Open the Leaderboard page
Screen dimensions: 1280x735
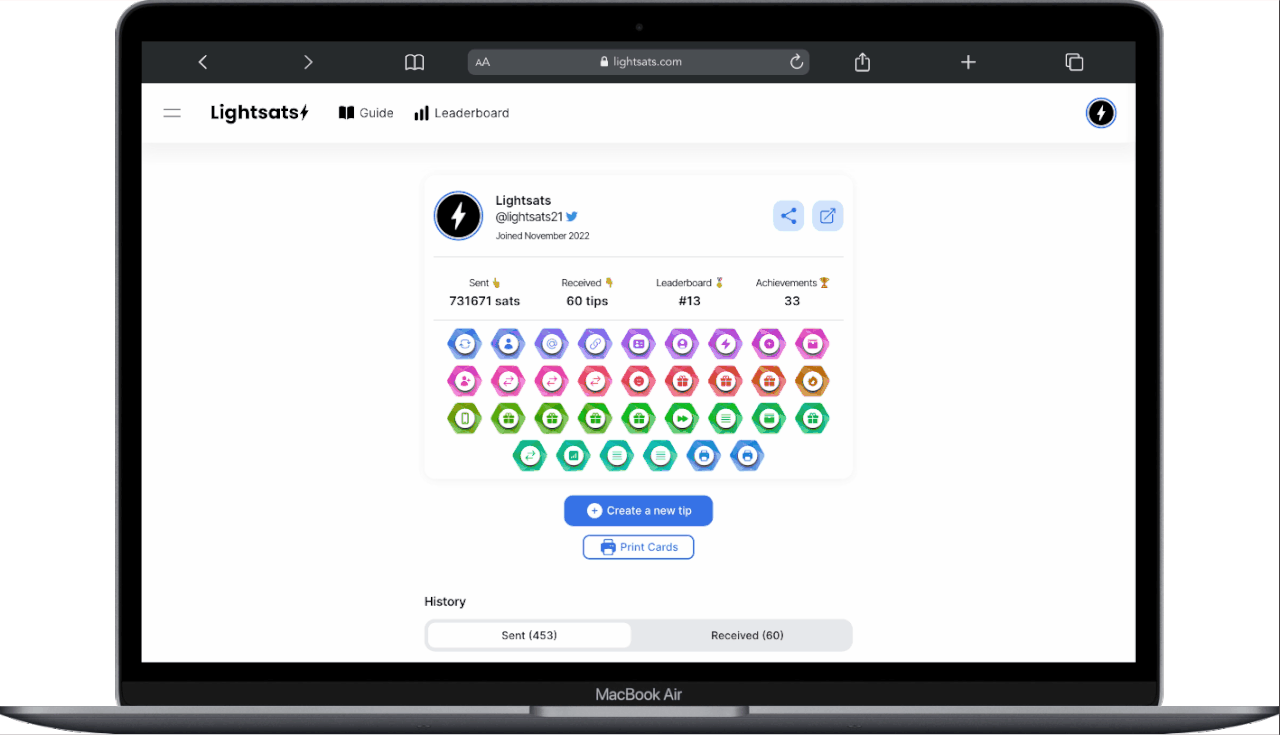coord(462,113)
